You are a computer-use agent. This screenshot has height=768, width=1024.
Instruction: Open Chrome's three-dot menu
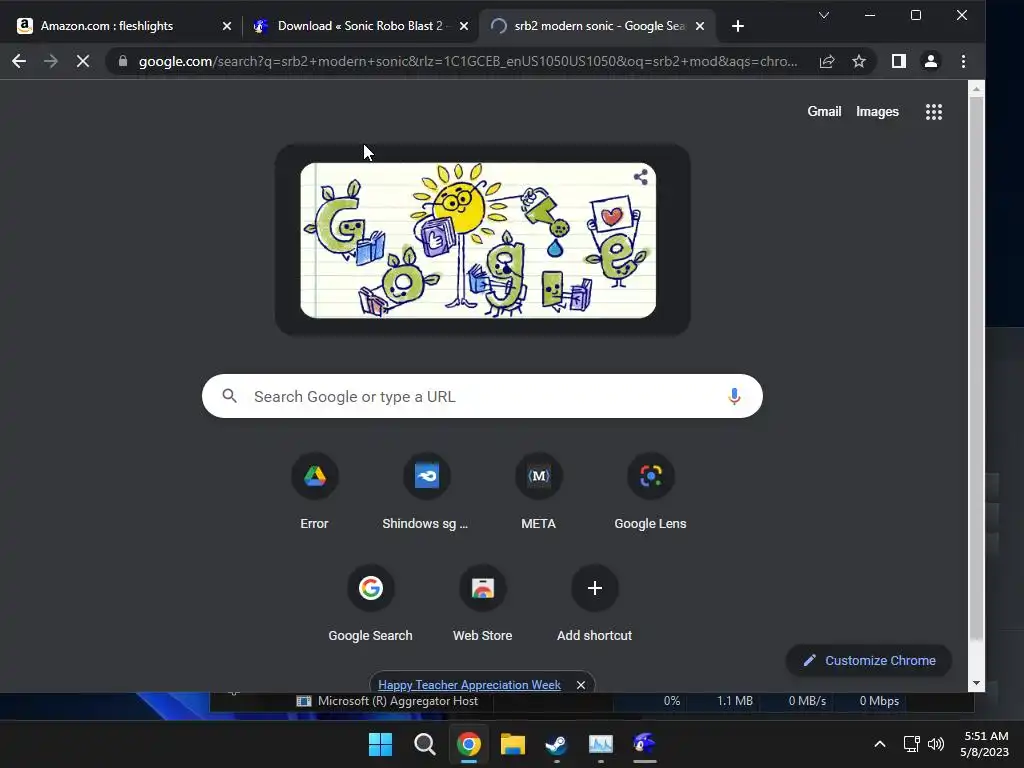(x=963, y=61)
